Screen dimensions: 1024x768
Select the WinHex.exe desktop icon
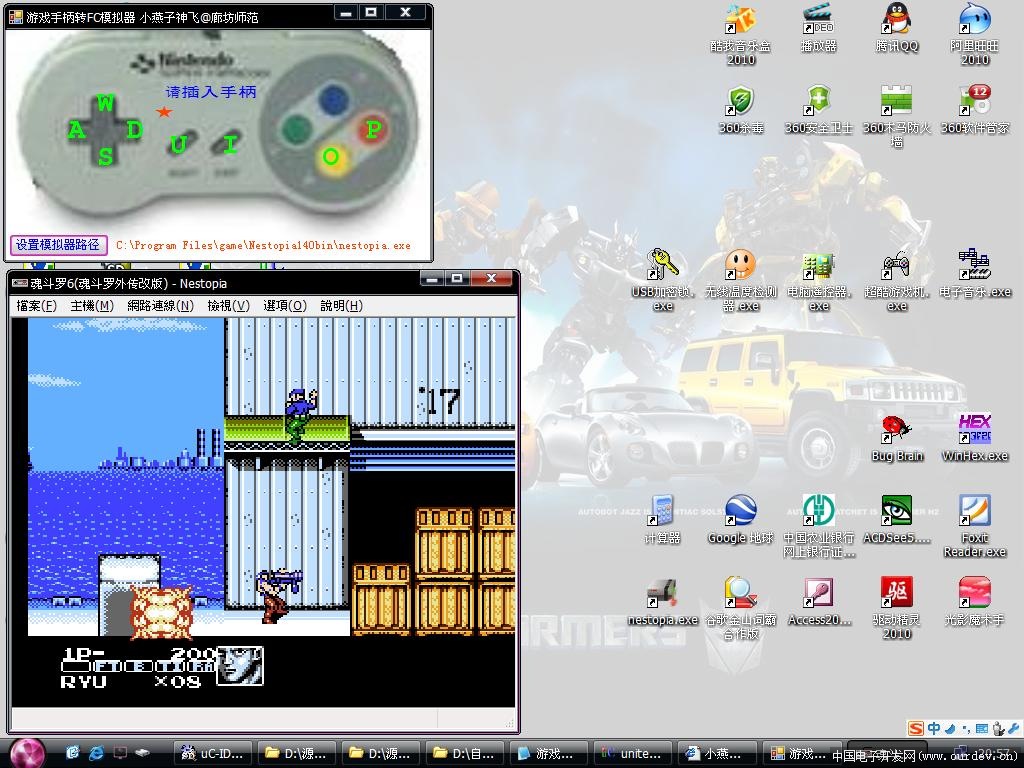point(974,438)
